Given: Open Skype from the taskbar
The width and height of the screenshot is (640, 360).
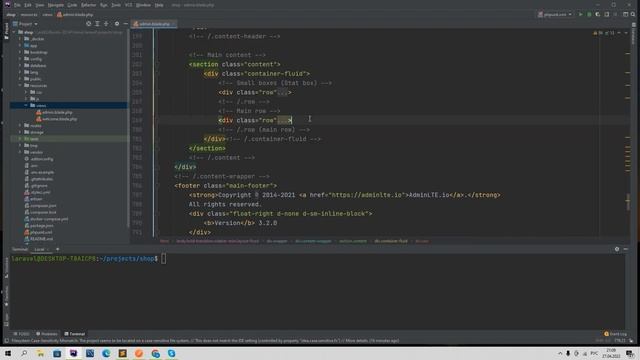Looking at the screenshot, I should pos(171,353).
